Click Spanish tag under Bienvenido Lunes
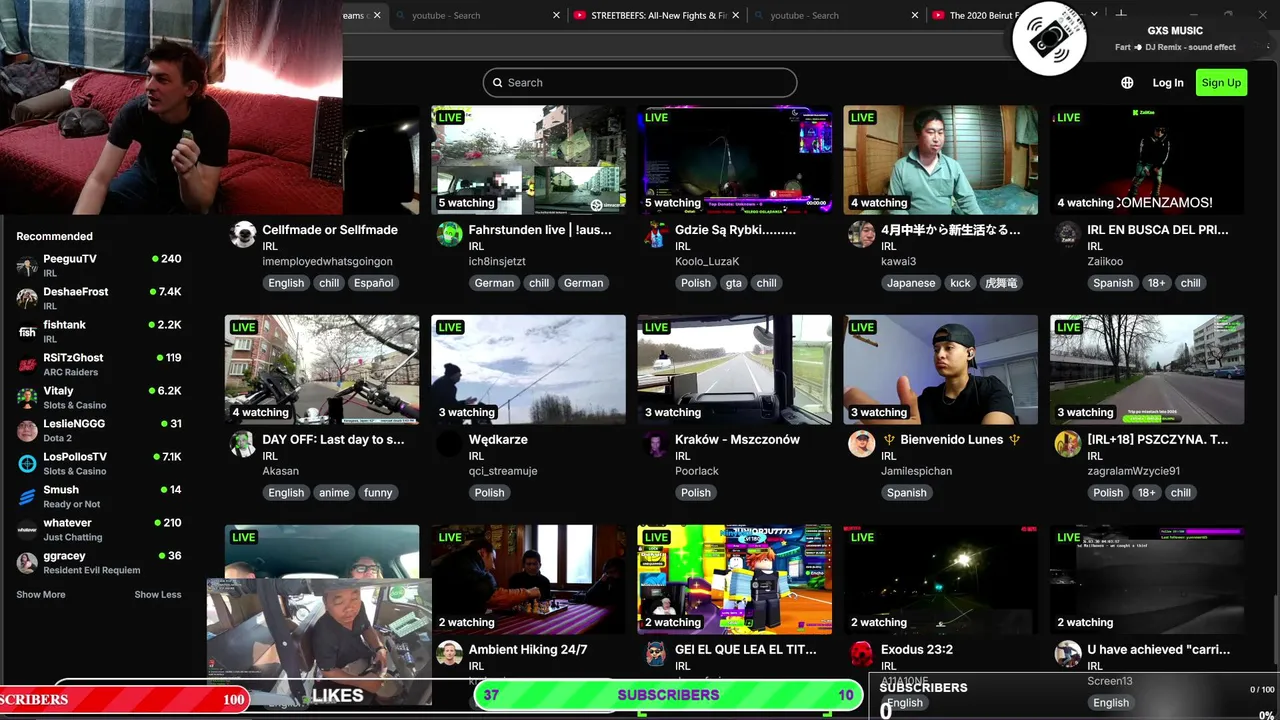 coord(907,493)
